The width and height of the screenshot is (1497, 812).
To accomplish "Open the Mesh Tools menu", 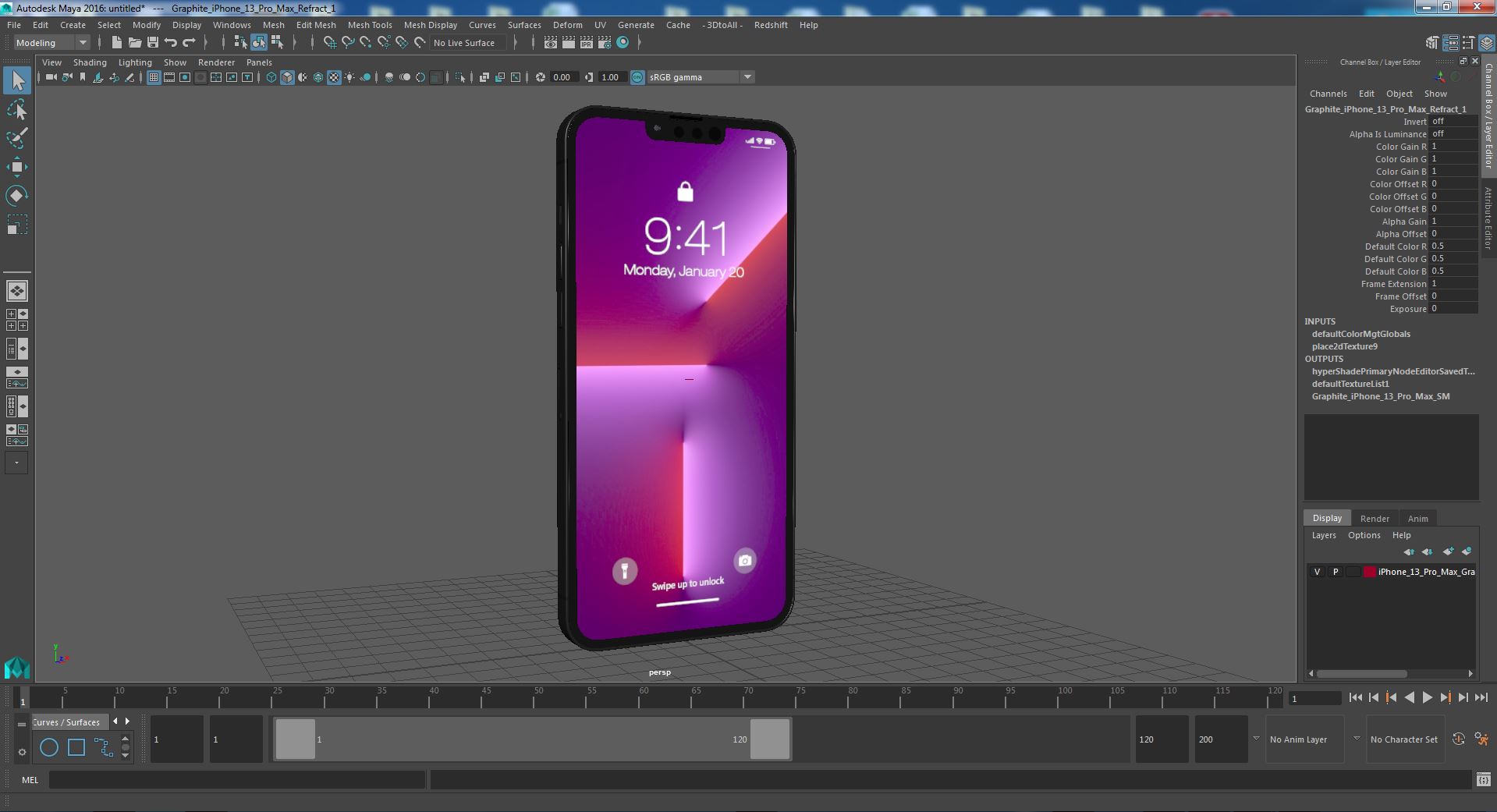I will 370,25.
